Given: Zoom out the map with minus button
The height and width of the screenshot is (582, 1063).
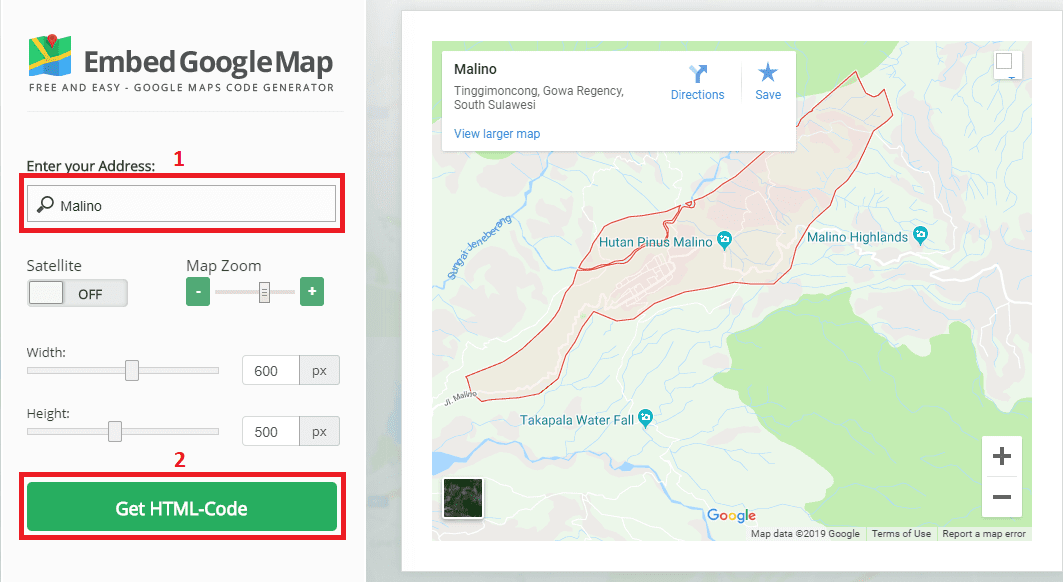Looking at the screenshot, I should coord(1001,497).
